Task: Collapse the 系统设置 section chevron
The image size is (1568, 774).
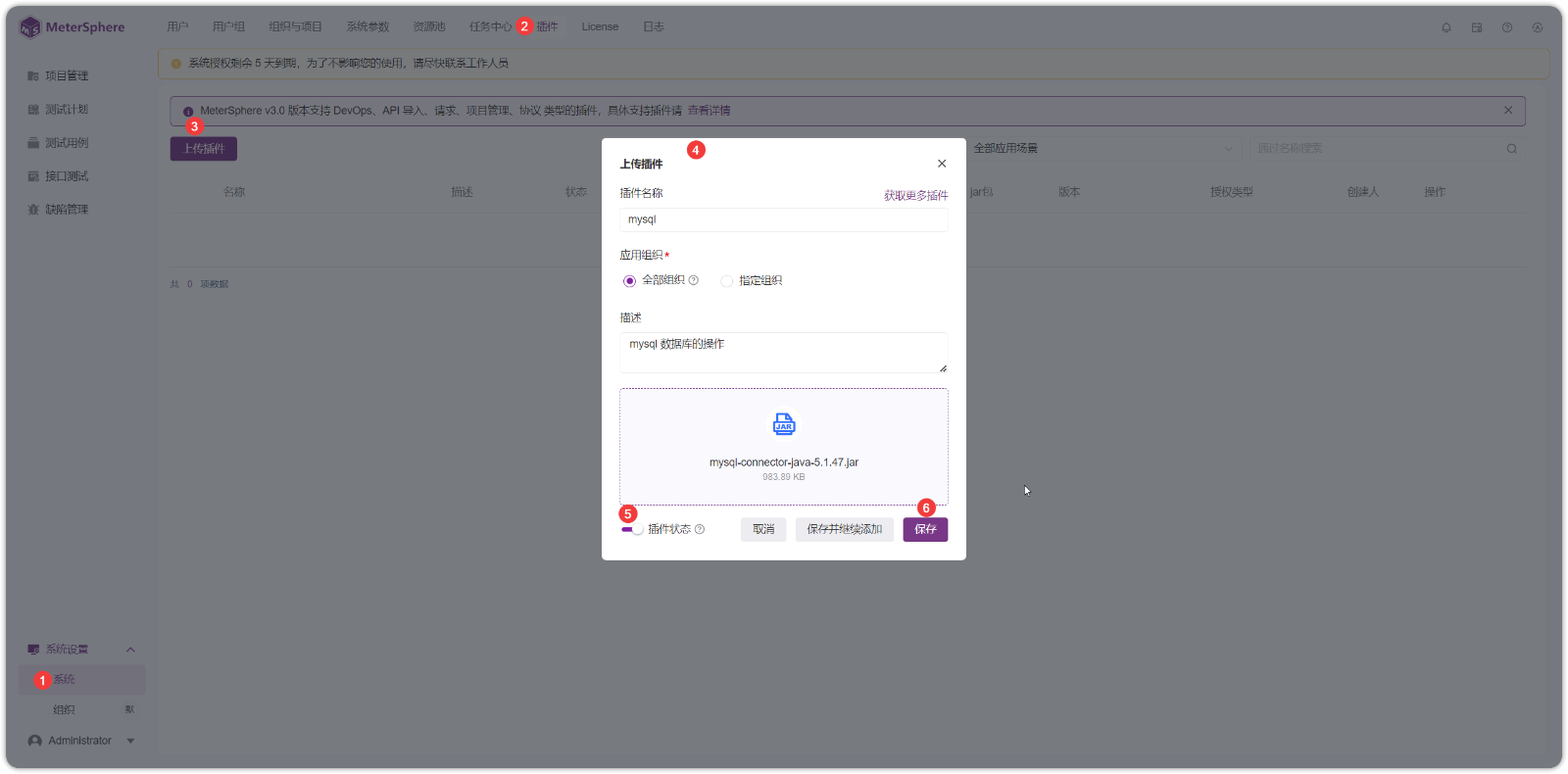Action: [130, 650]
